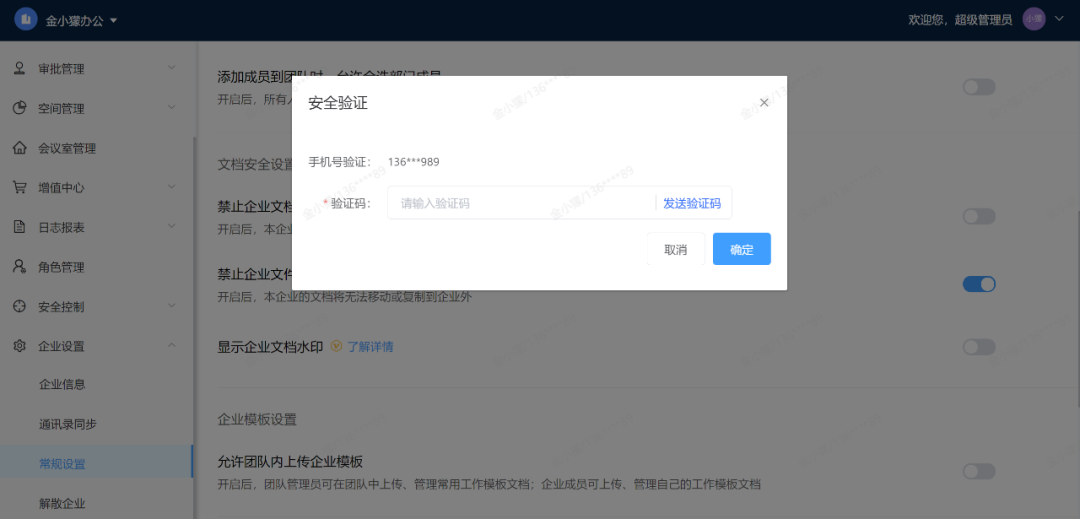
Task: Expand the 日志报表 chevron
Action: [x=172, y=226]
